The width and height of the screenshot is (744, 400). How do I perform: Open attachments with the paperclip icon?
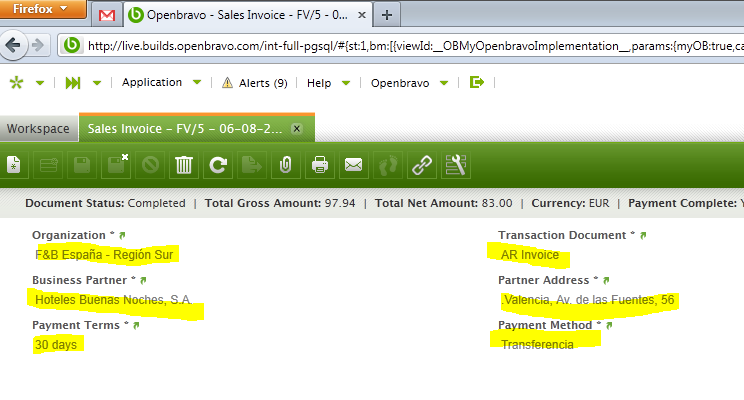[x=285, y=165]
